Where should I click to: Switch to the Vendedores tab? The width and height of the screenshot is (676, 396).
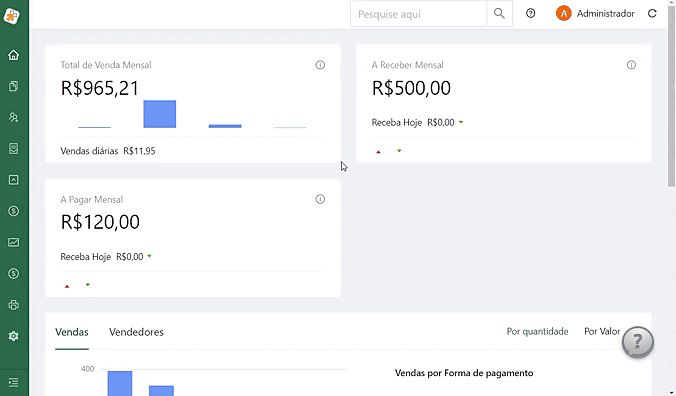click(x=136, y=332)
